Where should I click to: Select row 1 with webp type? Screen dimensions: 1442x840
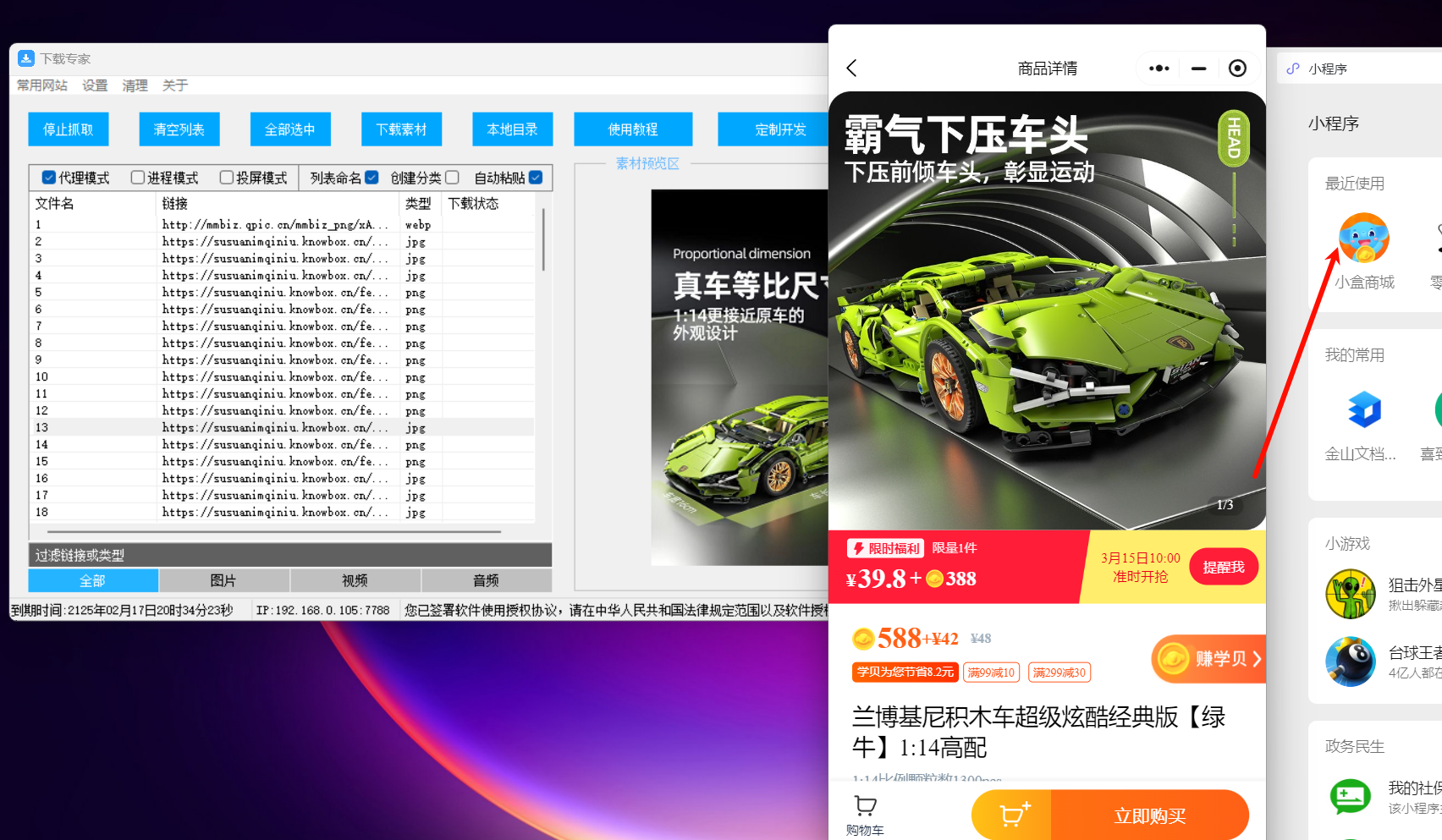click(x=283, y=225)
